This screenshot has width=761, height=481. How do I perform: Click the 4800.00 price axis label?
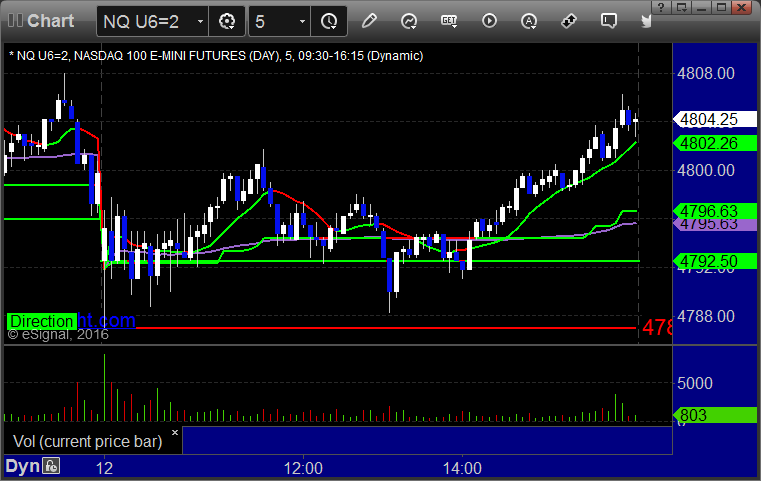click(x=706, y=170)
